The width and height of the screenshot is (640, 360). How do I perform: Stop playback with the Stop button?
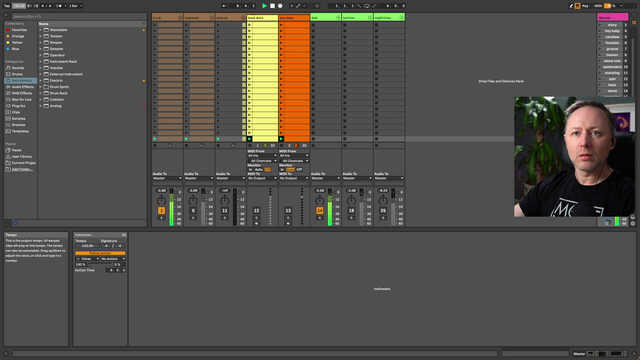(272, 6)
